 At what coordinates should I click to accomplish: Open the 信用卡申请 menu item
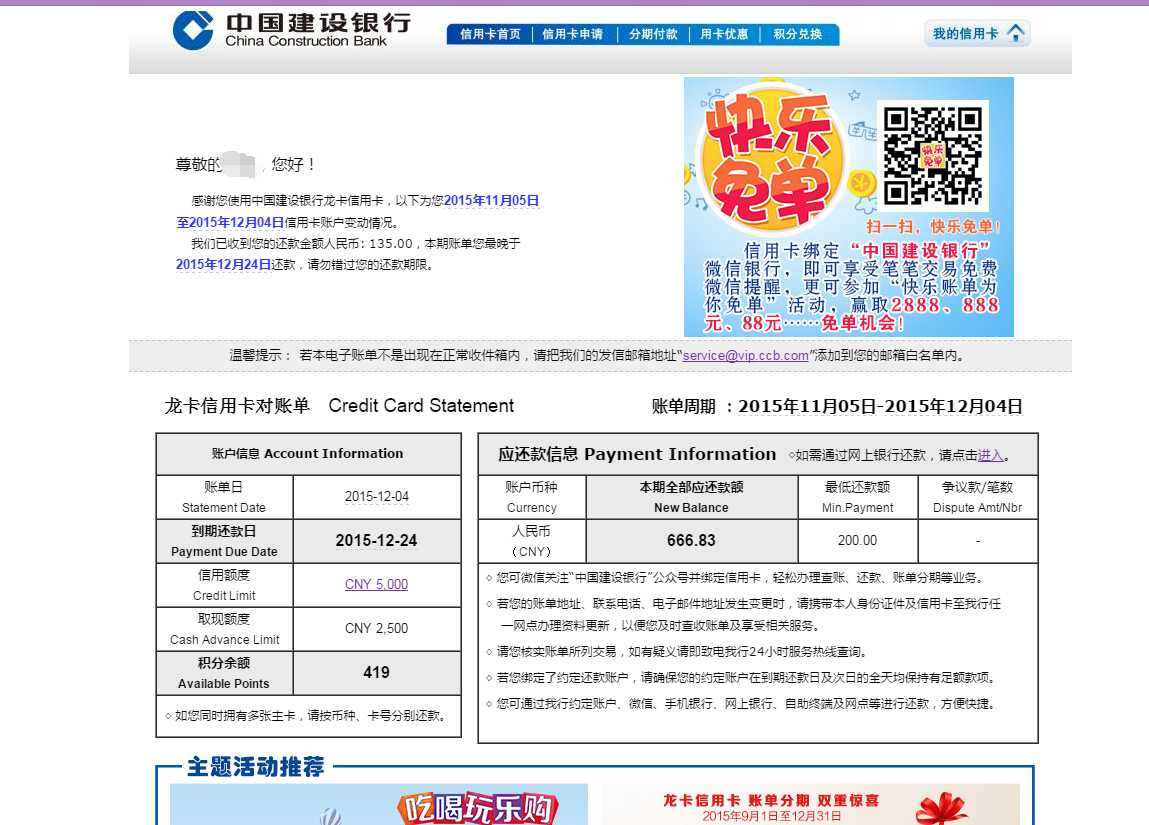coord(572,34)
